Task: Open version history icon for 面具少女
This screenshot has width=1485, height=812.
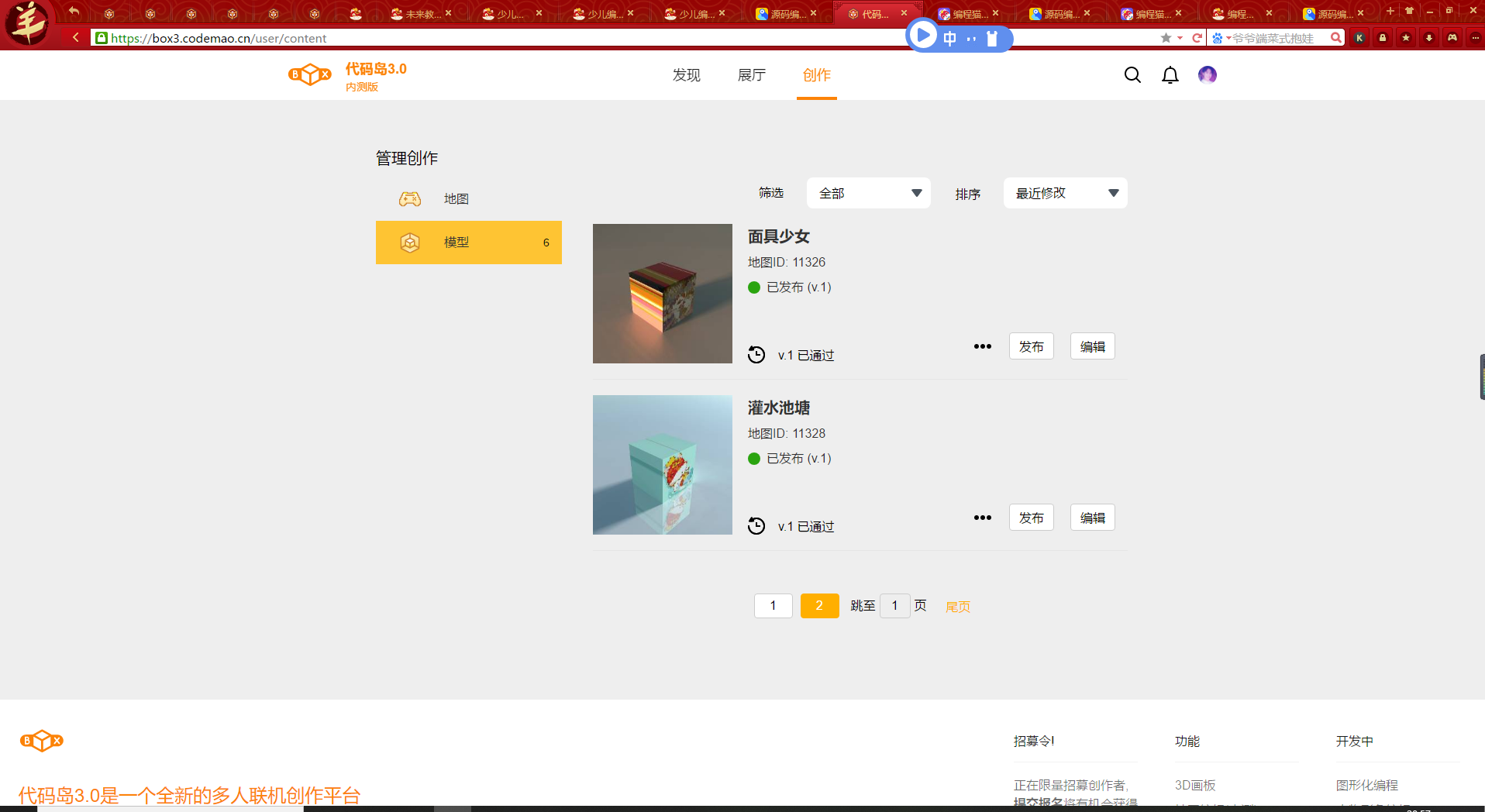Action: tap(756, 355)
